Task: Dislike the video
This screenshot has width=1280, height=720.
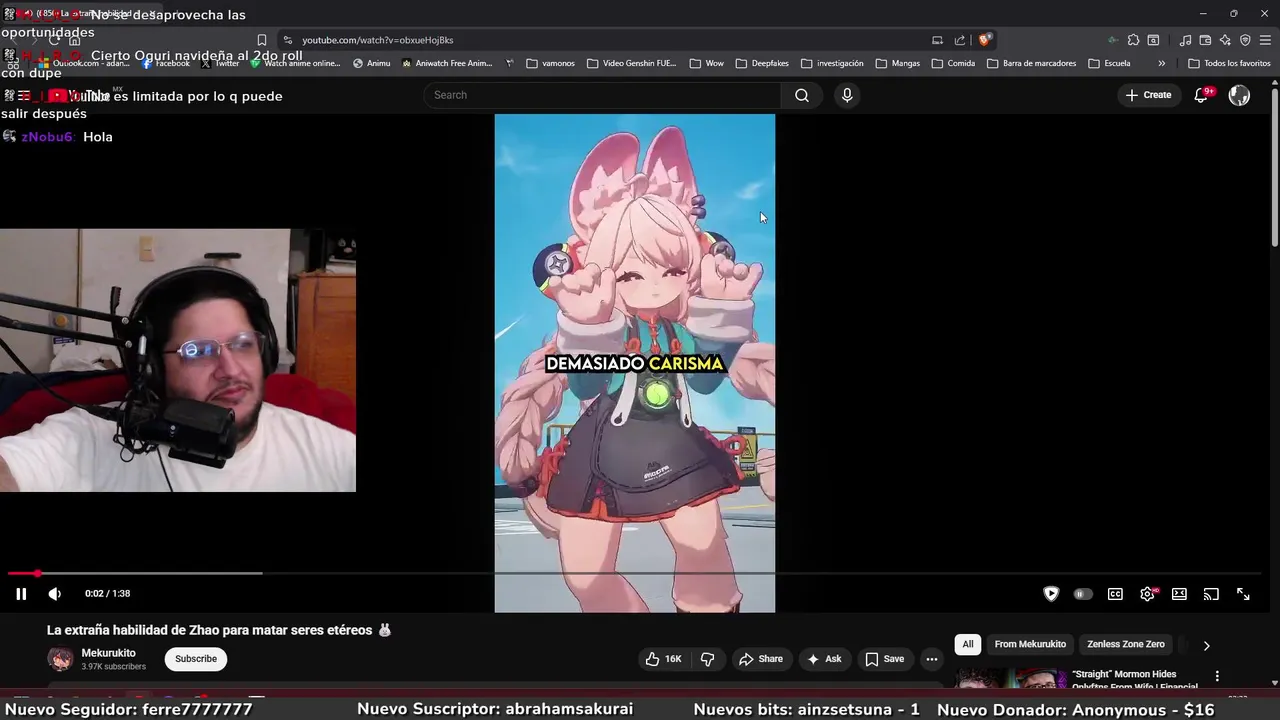Action: coord(707,659)
